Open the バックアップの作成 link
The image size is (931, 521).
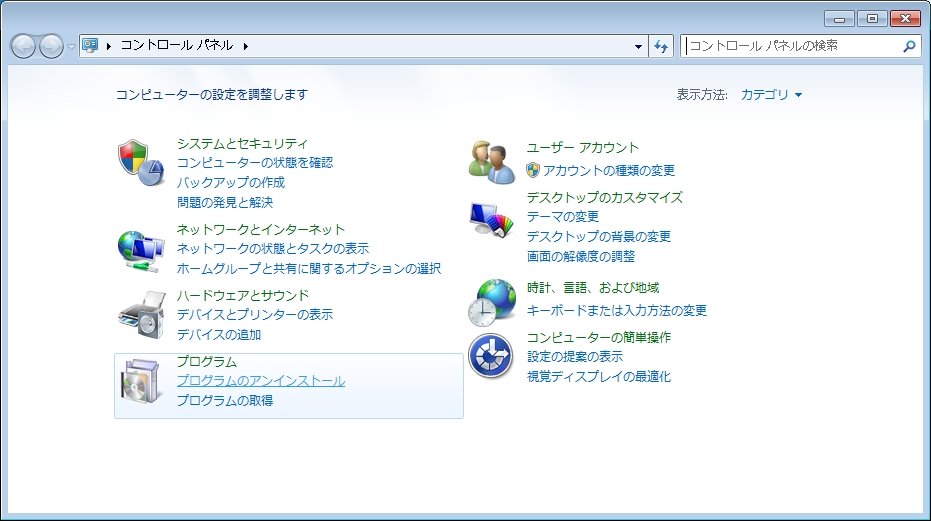pyautogui.click(x=230, y=182)
